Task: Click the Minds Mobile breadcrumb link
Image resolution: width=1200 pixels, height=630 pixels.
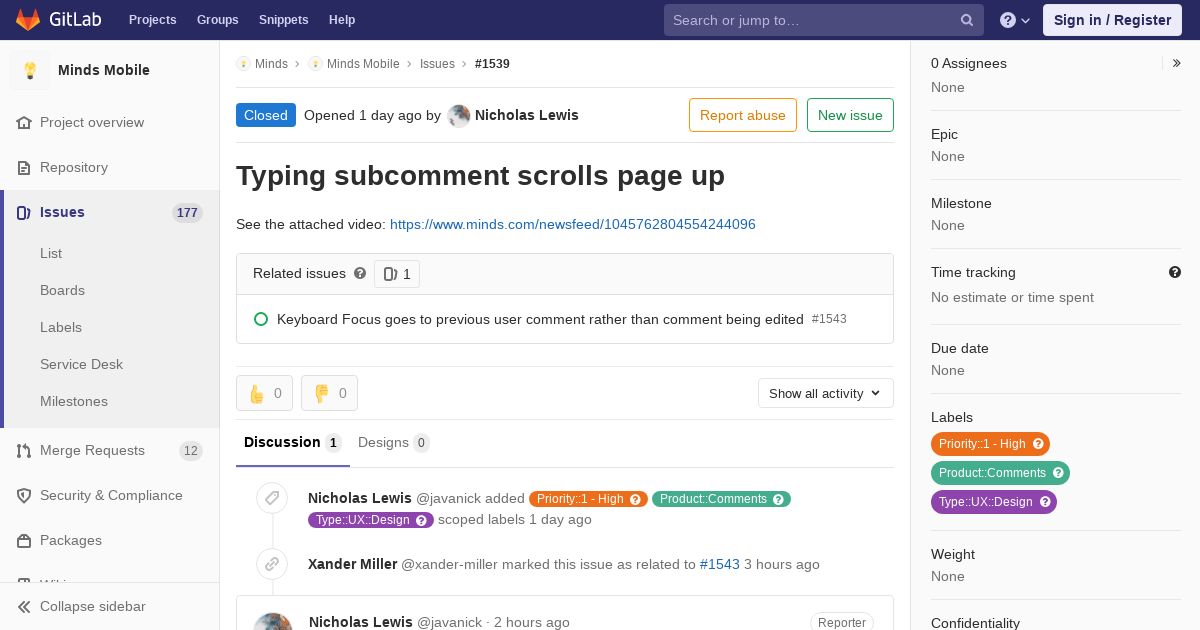Action: 363,64
